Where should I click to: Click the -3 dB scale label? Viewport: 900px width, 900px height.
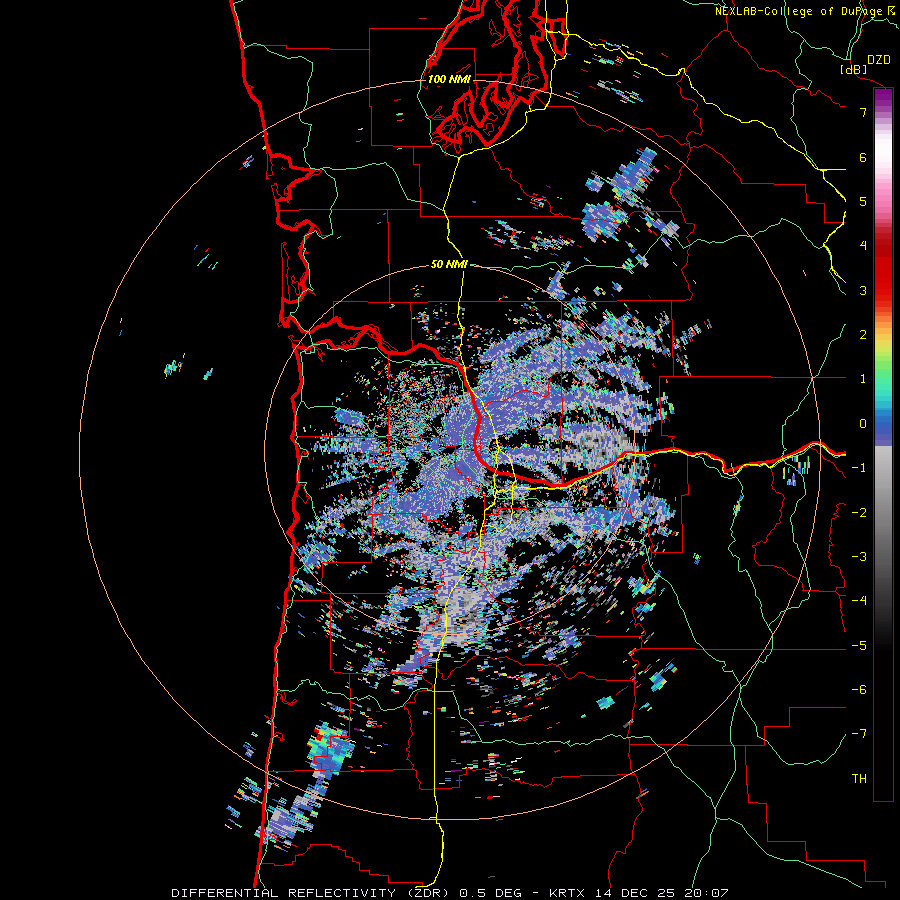(859, 557)
